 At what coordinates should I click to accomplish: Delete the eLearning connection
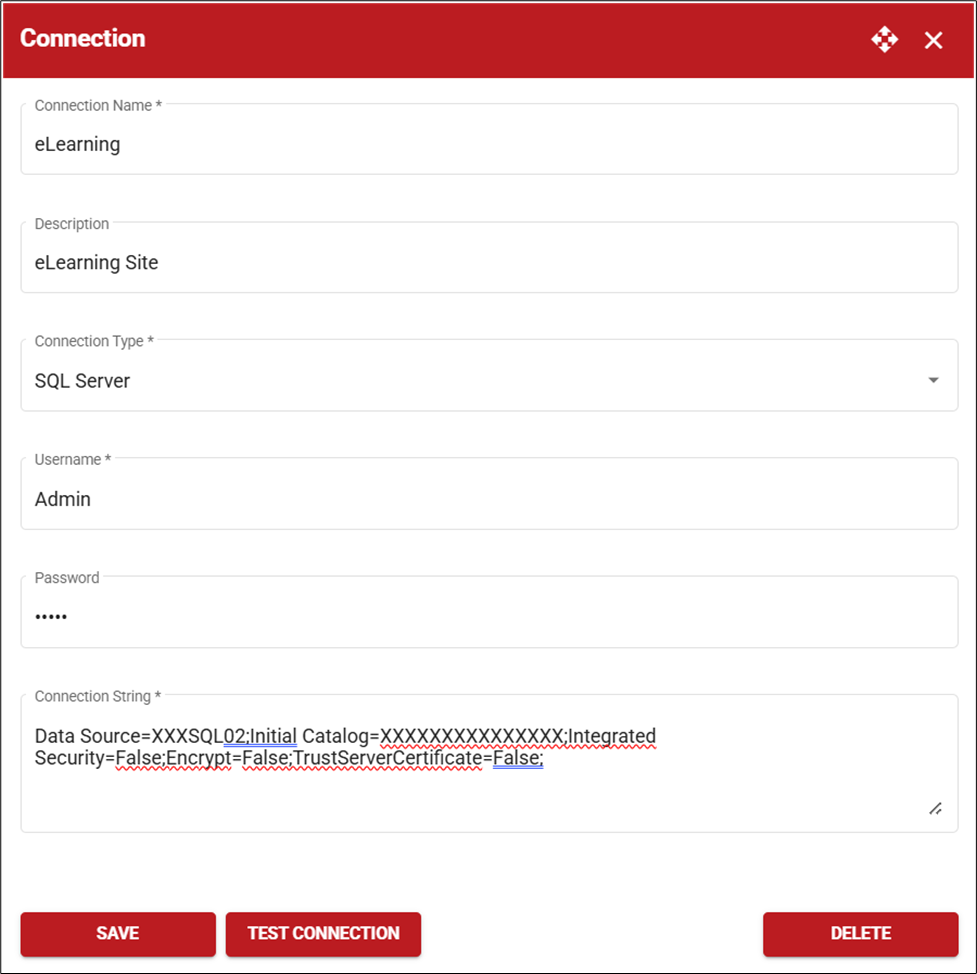point(860,933)
